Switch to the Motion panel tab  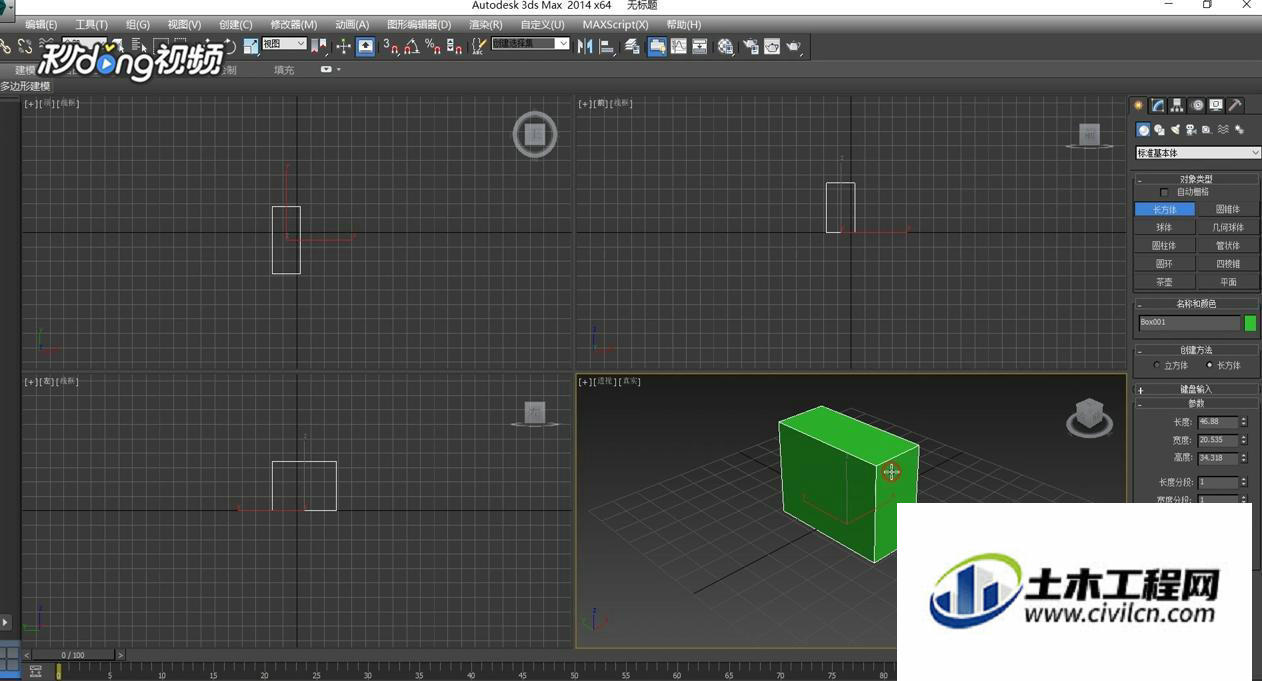[1197, 105]
